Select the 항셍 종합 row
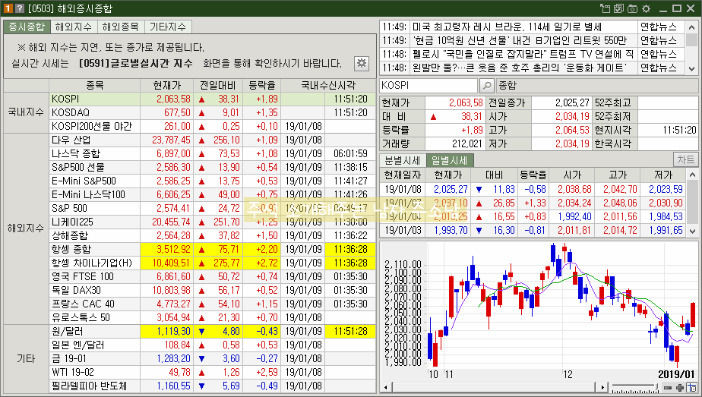The image size is (702, 397). point(213,249)
